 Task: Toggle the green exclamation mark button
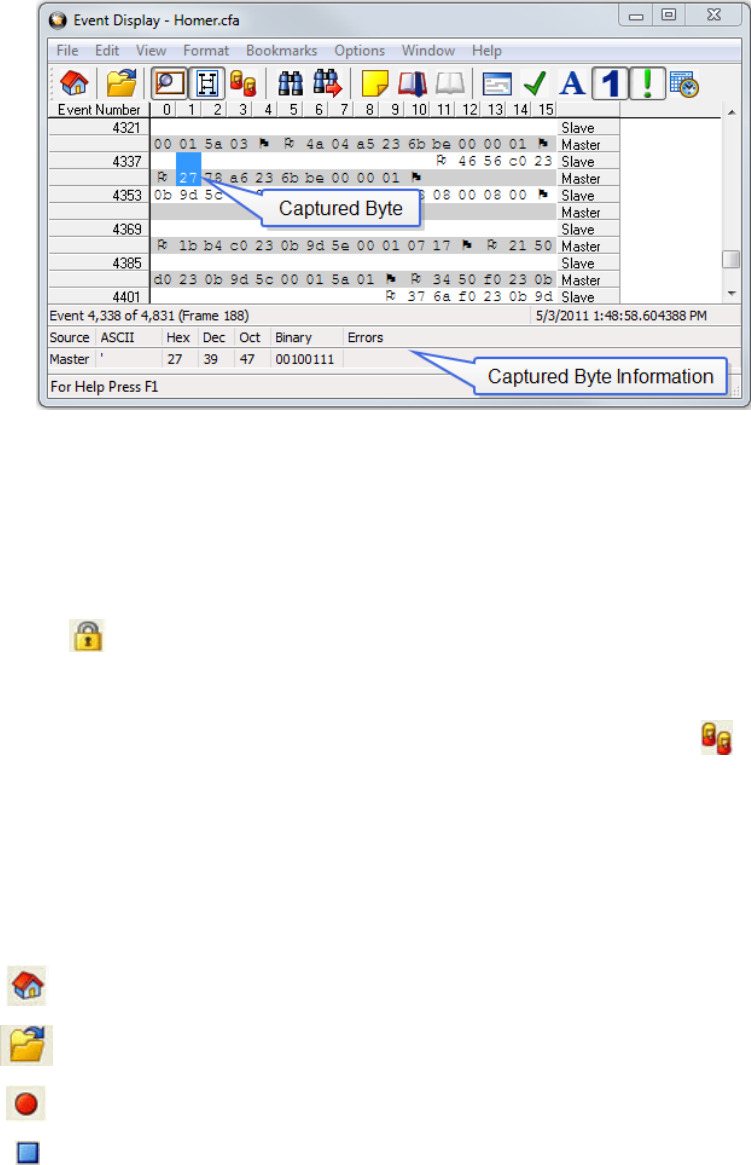click(x=647, y=82)
